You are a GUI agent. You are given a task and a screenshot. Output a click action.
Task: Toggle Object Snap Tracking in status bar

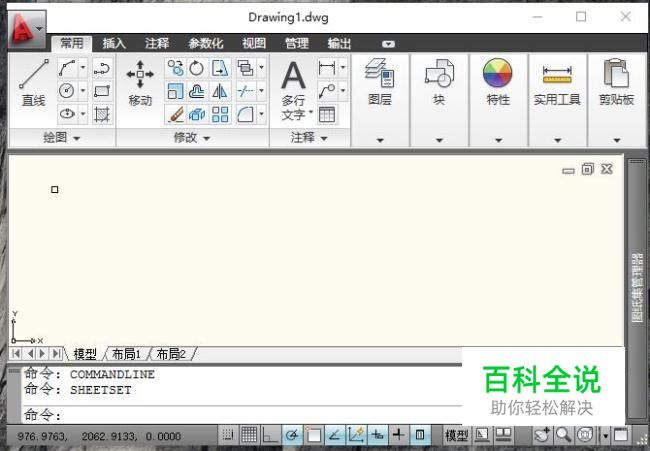click(335, 434)
